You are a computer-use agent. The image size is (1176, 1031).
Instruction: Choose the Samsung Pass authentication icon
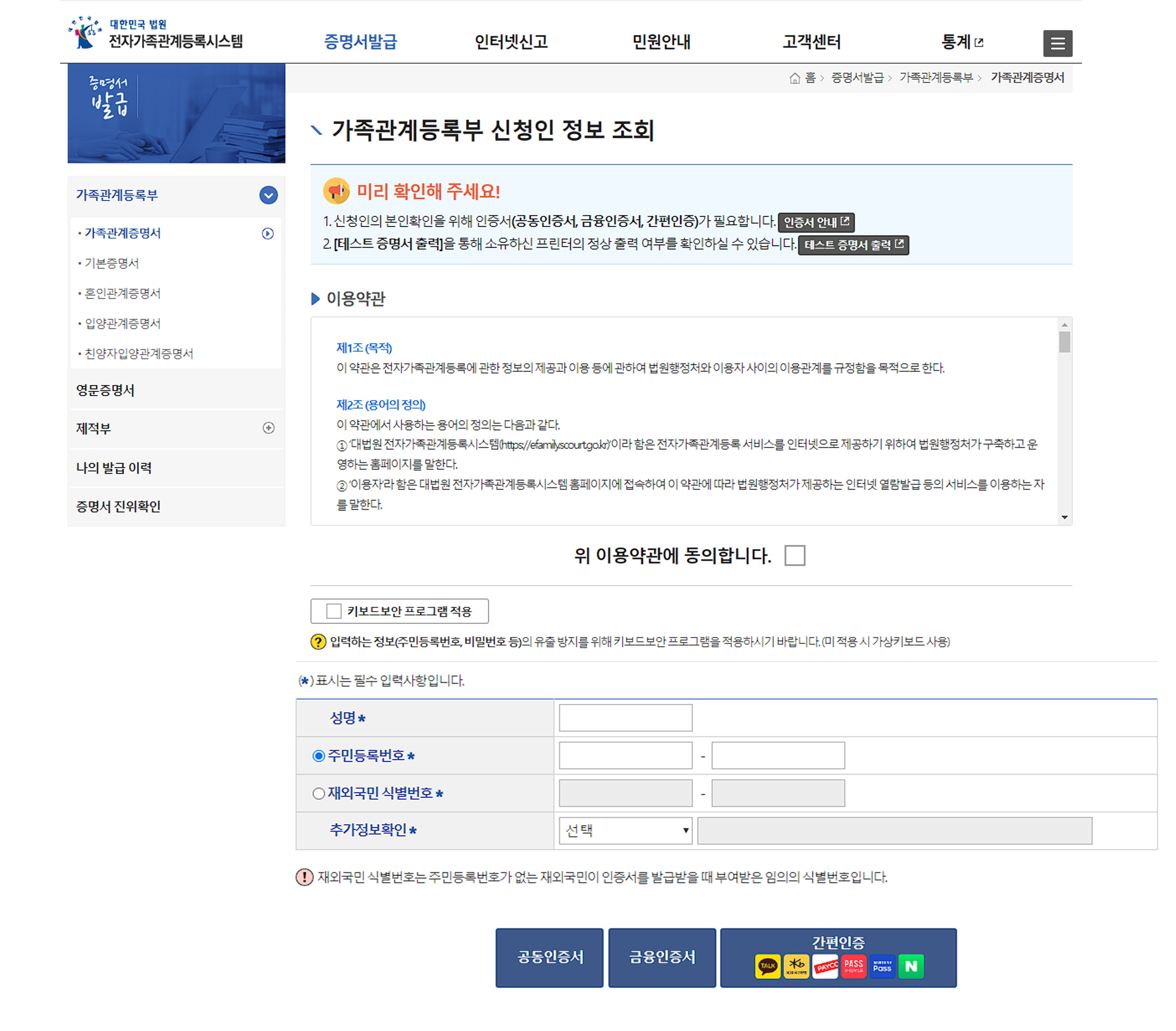tap(882, 967)
